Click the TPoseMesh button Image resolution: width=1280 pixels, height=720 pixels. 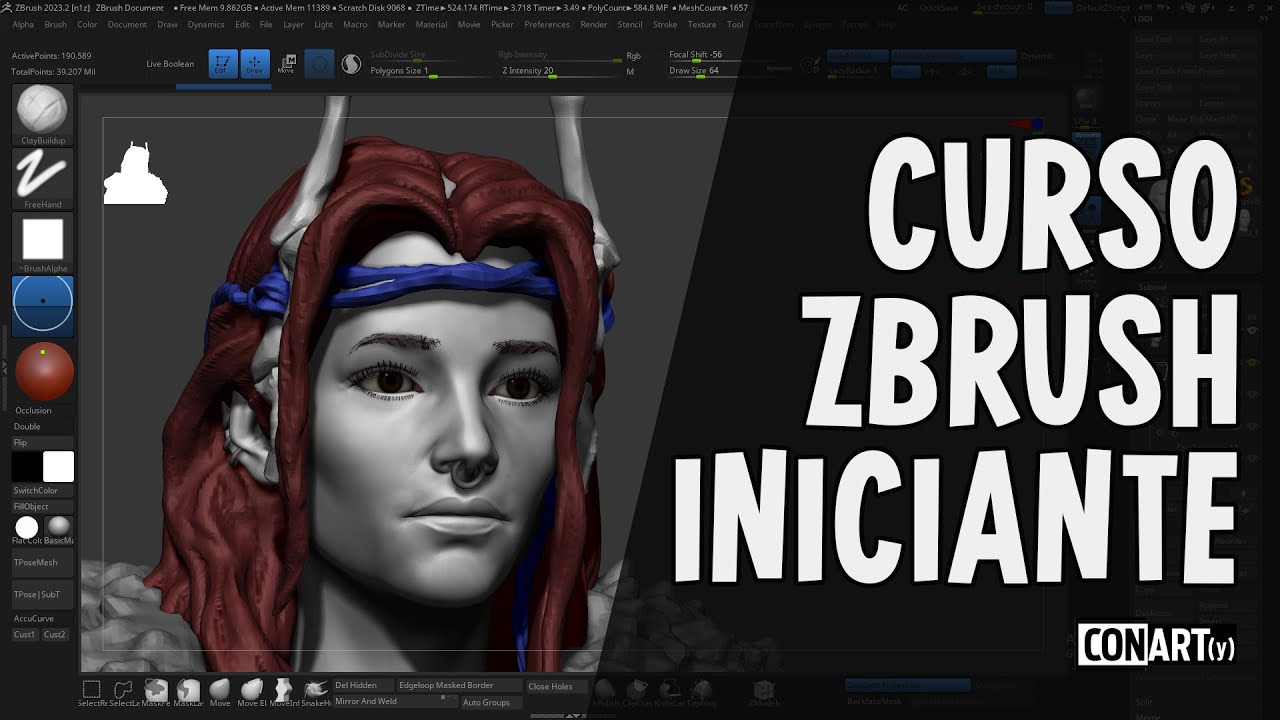[x=43, y=563]
